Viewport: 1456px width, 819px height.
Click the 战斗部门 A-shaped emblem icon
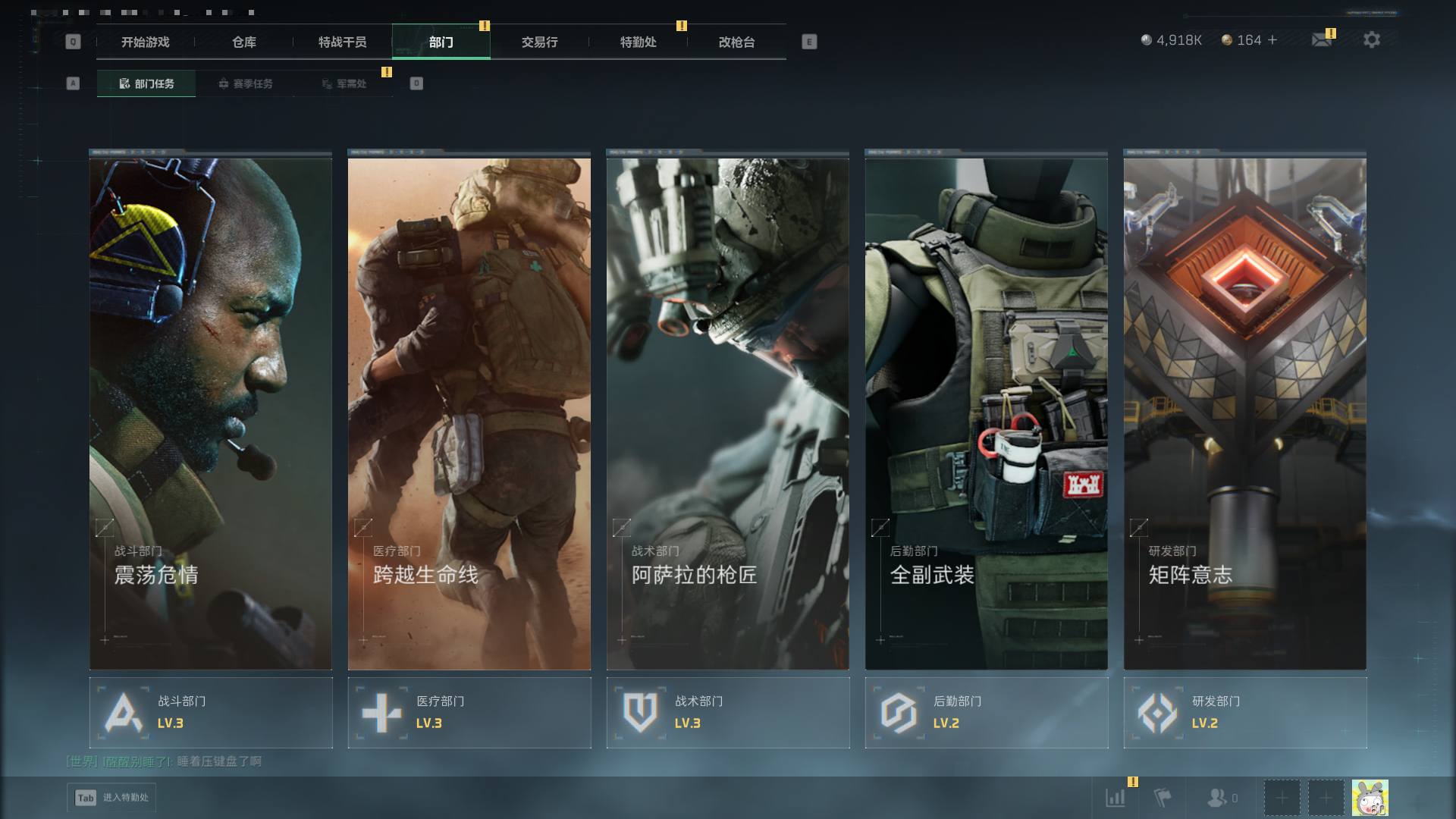point(124,713)
